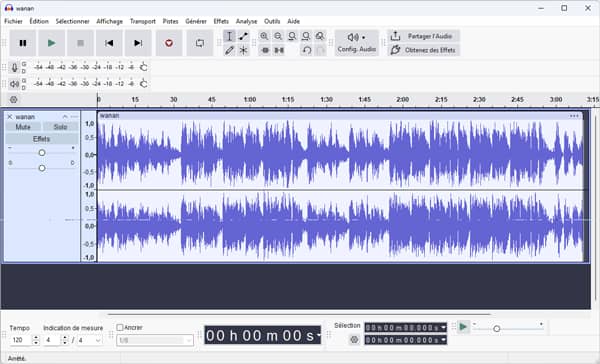The height and width of the screenshot is (364, 600).
Task: Click Trim audio outside selection icon
Action: click(265, 50)
